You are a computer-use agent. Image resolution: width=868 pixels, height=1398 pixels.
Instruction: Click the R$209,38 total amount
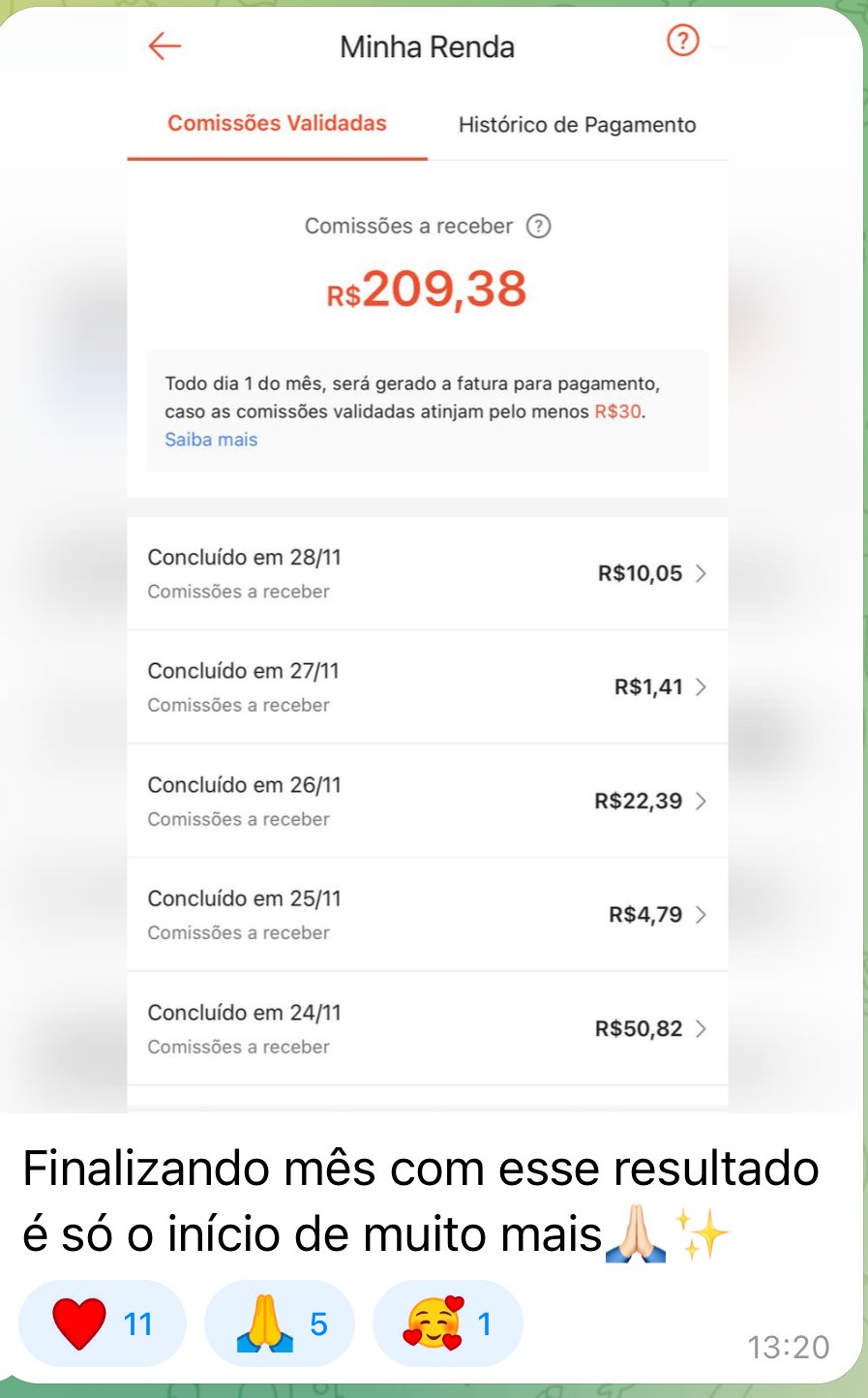427,289
